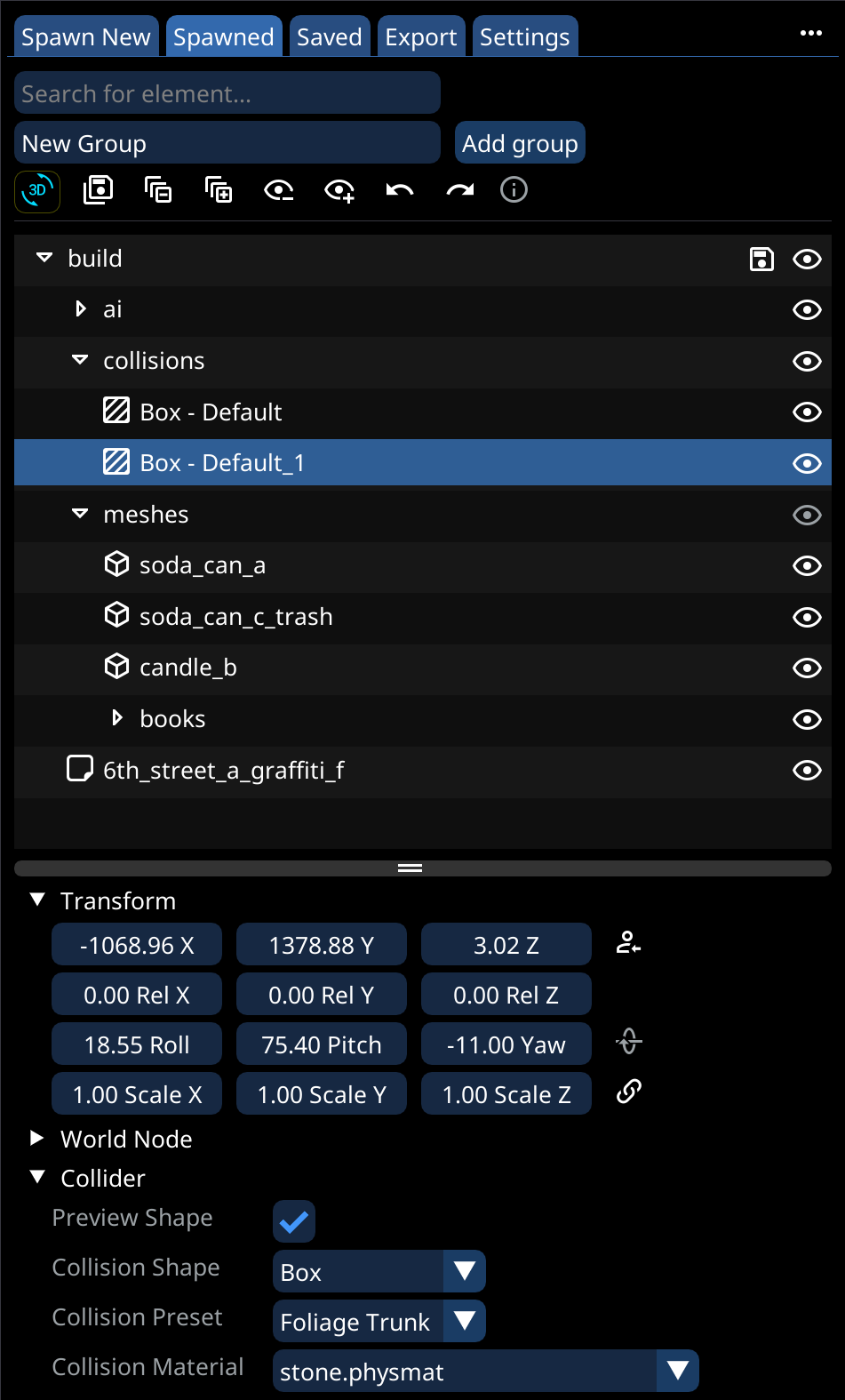Click the save icon on build row
Screen dimensions: 845x1400
[x=761, y=259]
